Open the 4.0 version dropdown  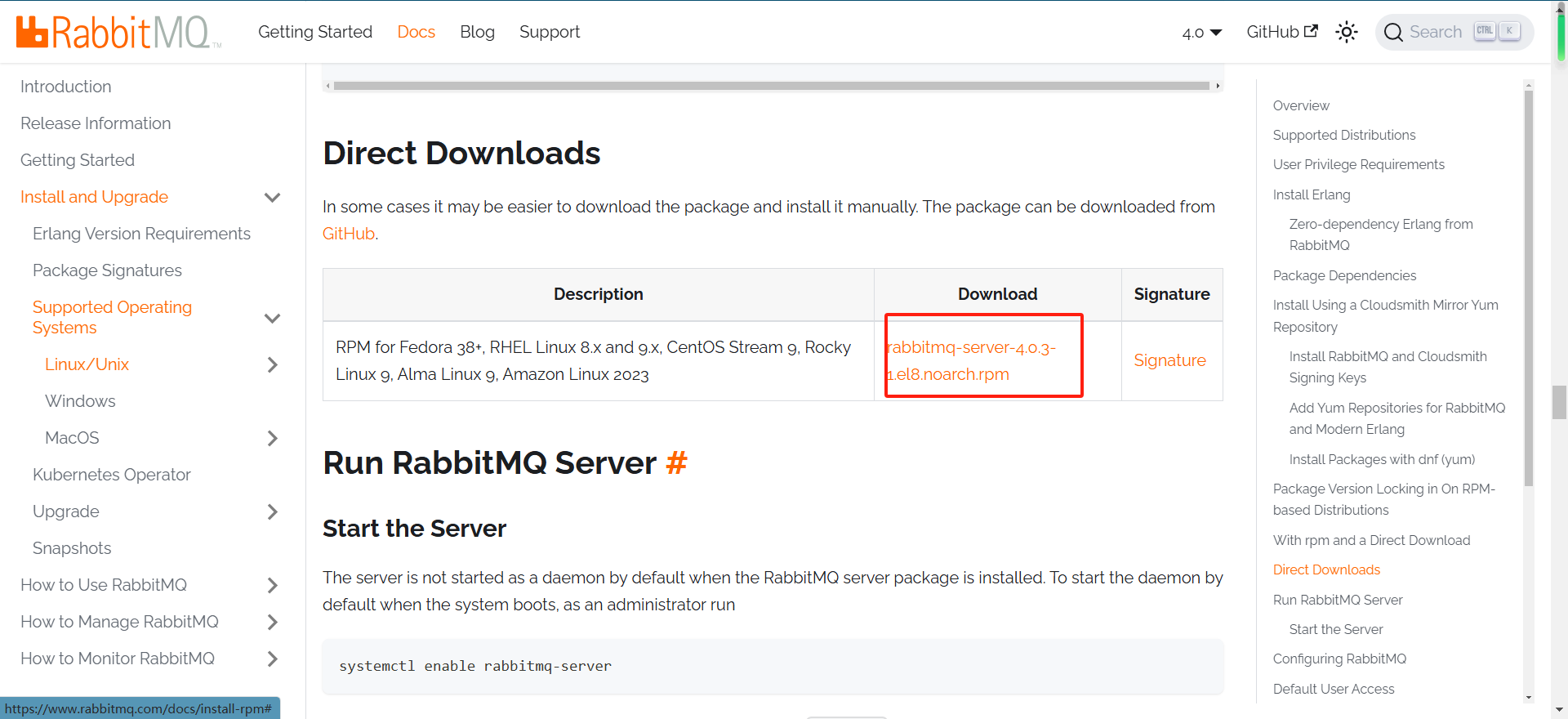coord(1202,33)
